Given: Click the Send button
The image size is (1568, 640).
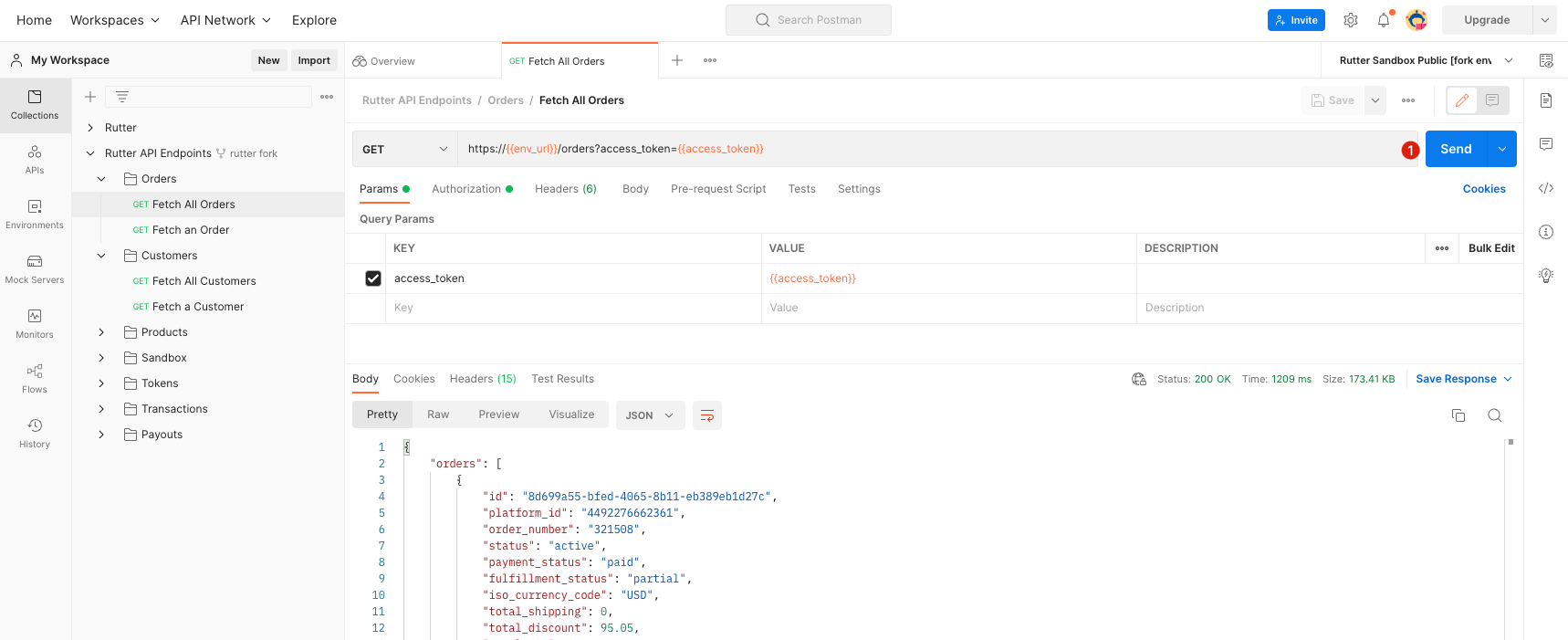Looking at the screenshot, I should (x=1457, y=149).
